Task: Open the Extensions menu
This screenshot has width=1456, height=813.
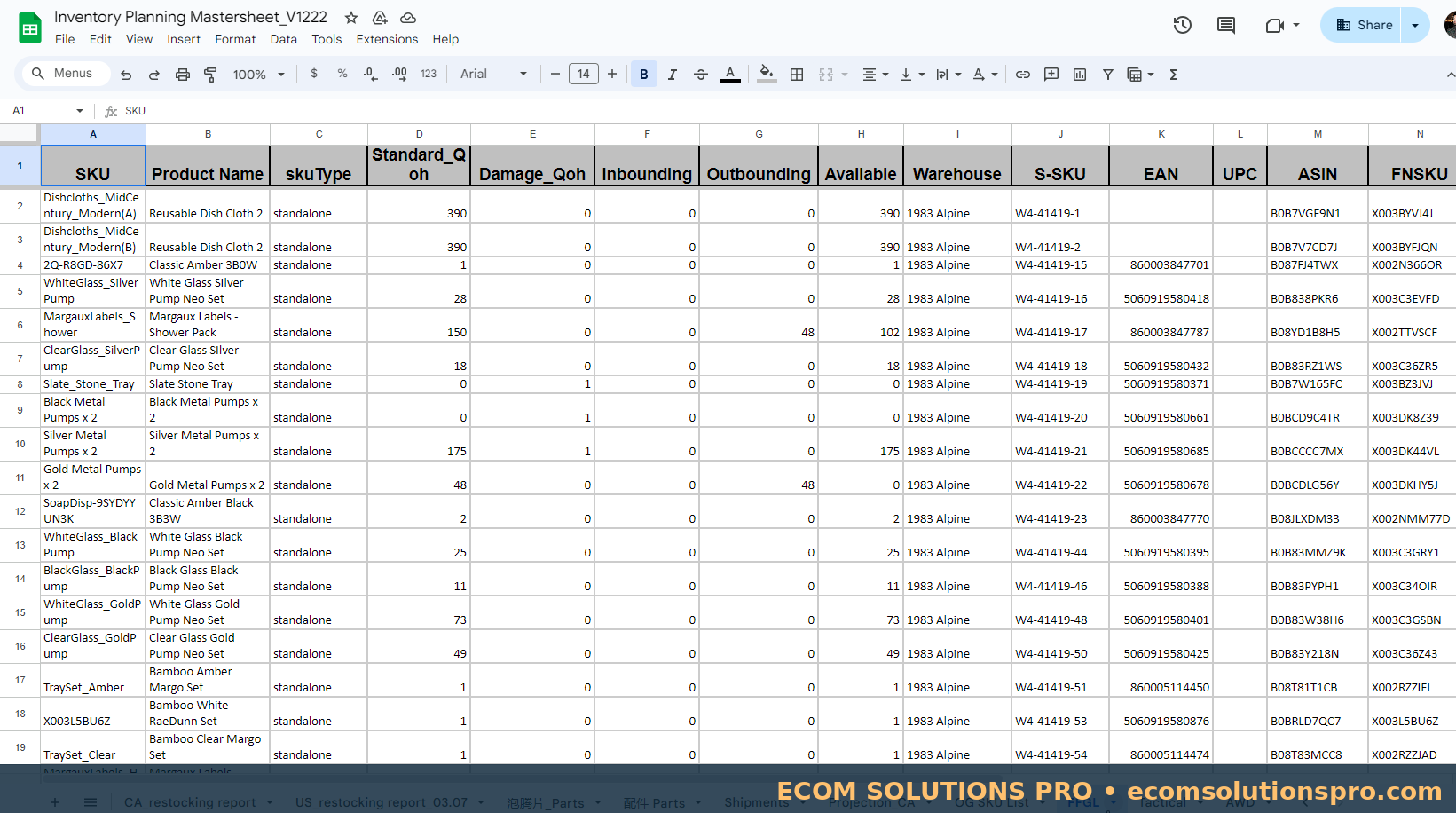Action: coord(387,39)
